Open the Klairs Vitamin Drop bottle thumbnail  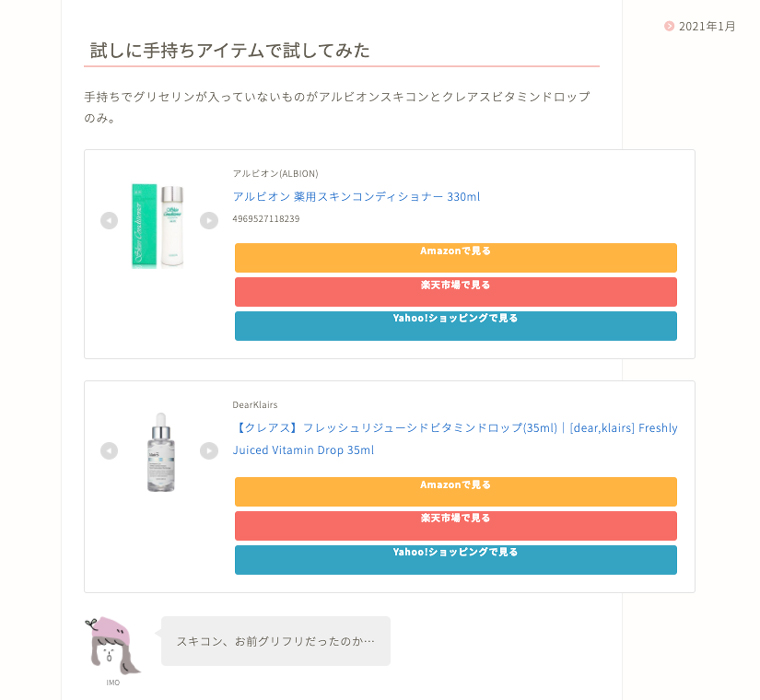click(x=161, y=452)
